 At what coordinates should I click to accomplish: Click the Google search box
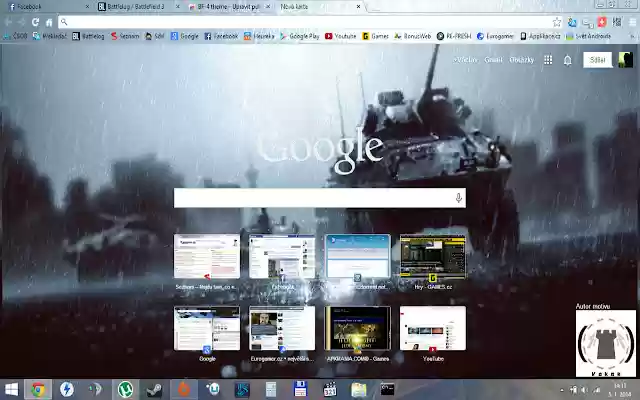tap(320, 198)
